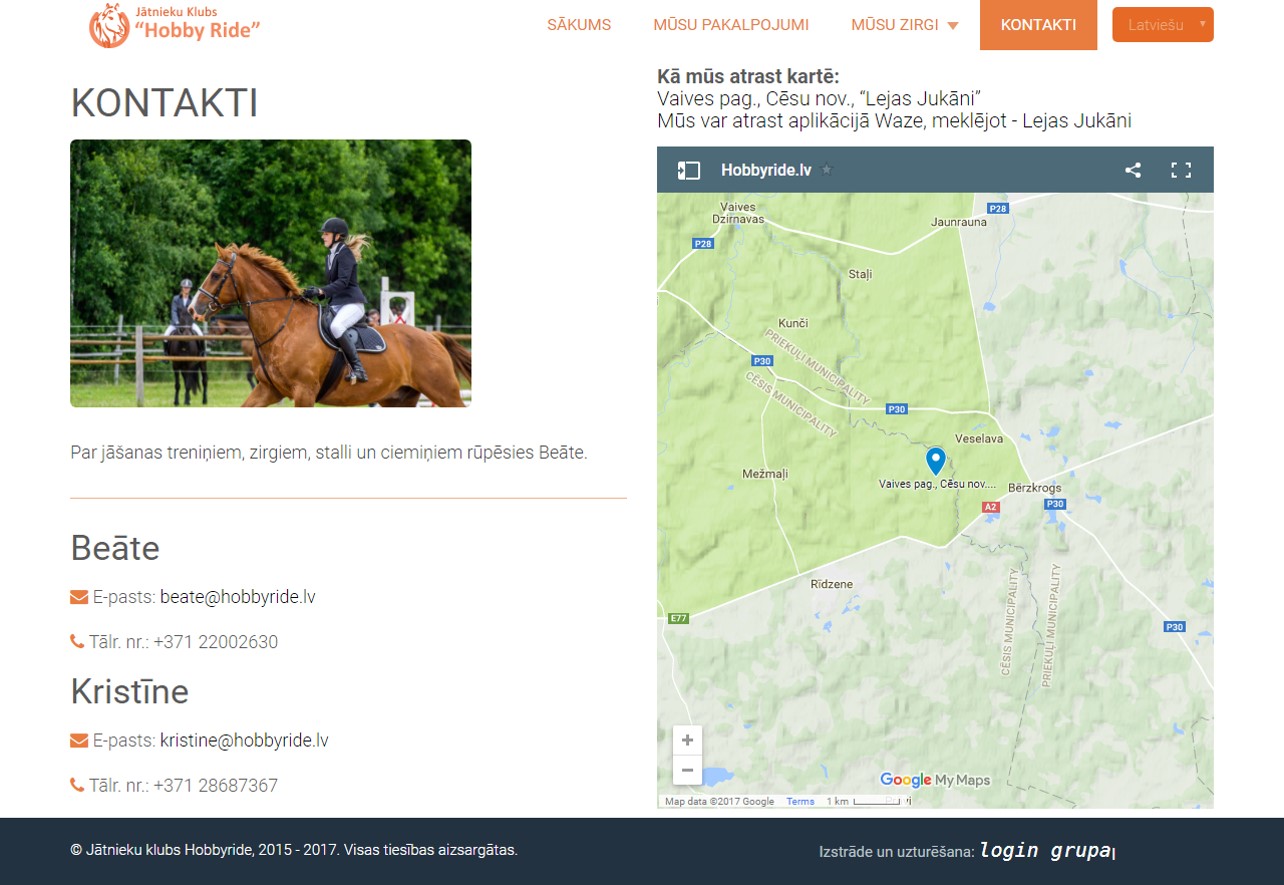Email beate@hobbyride.lv link
Screen dimensions: 1284x885
point(237,597)
